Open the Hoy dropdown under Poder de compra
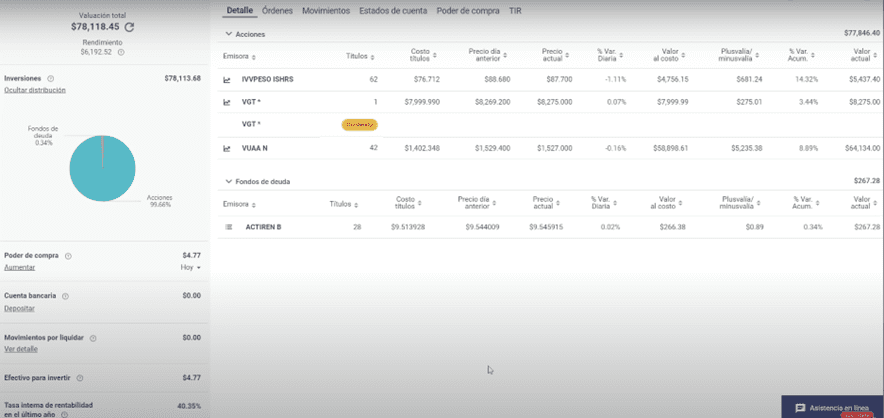The width and height of the screenshot is (884, 418). (190, 268)
